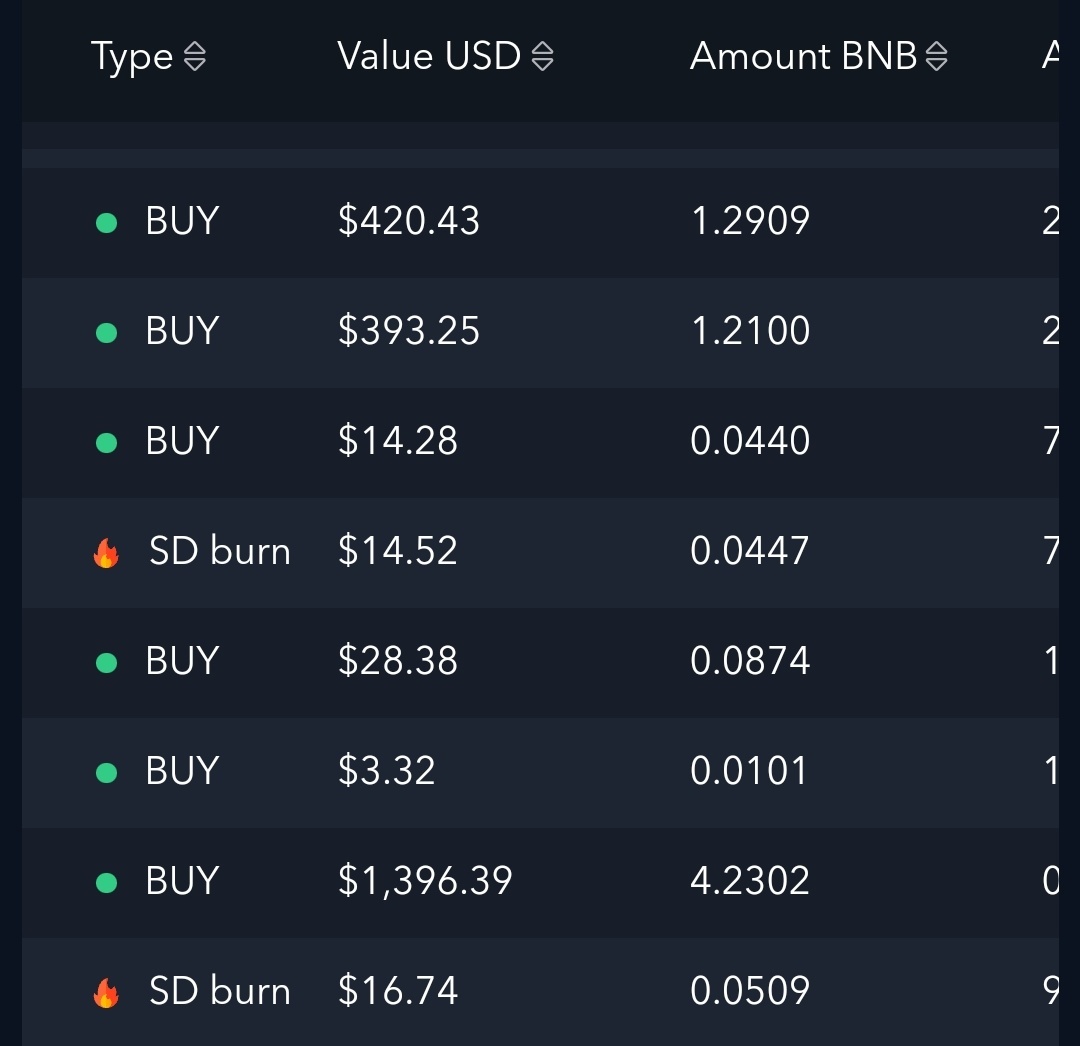The height and width of the screenshot is (1046, 1080).
Task: Select BUY label in $3.32 row
Action: 182,771
